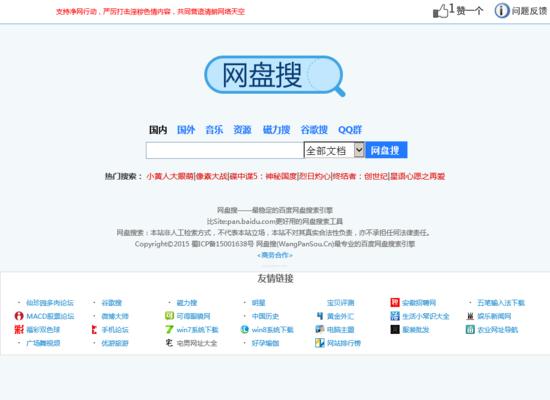
Task: Open the 仙珍园多肉论坛 friend link
Action: tap(50, 303)
